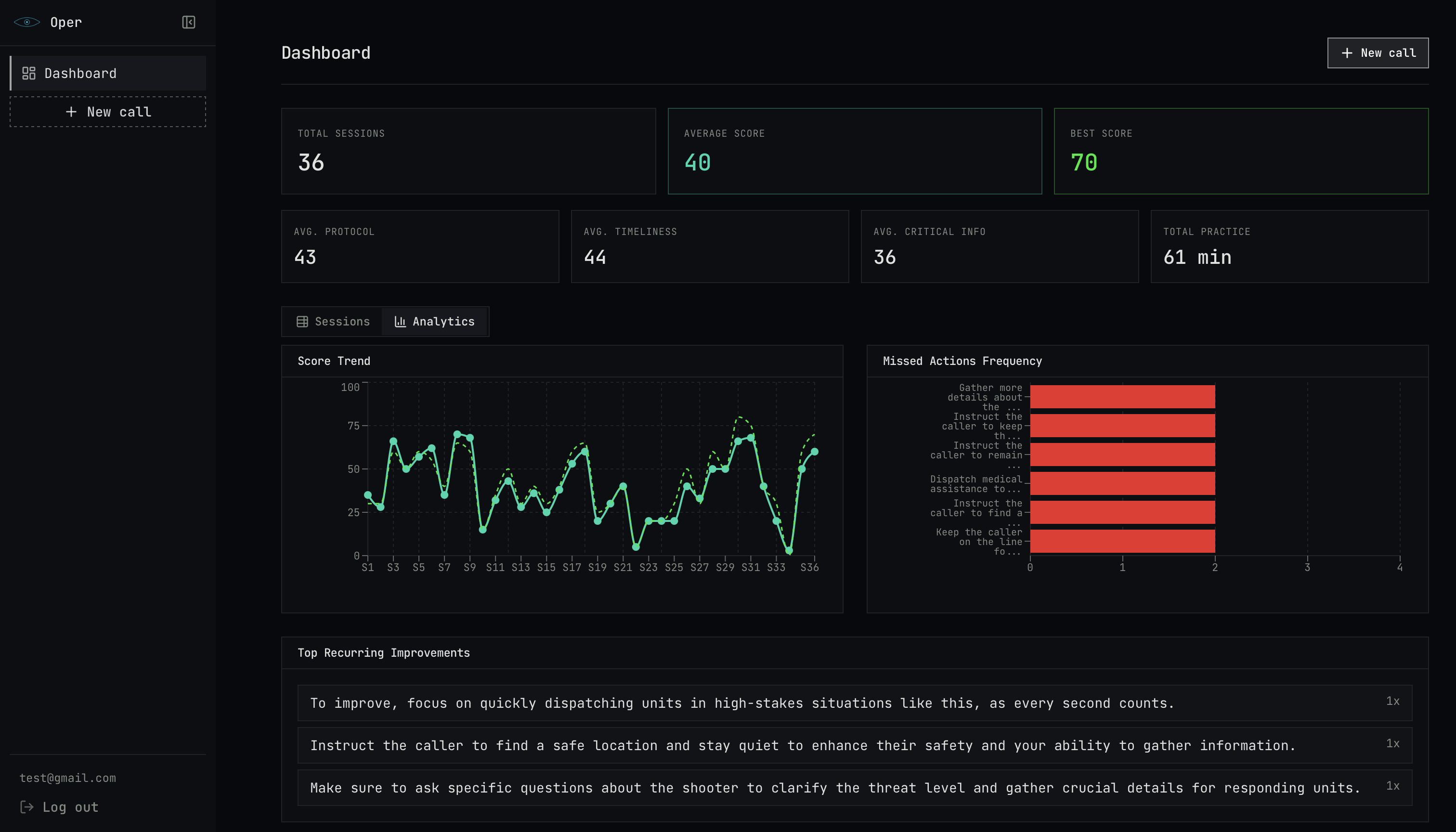This screenshot has width=1456, height=832.
Task: Click the red 'Gather more details' bar
Action: 1122,397
